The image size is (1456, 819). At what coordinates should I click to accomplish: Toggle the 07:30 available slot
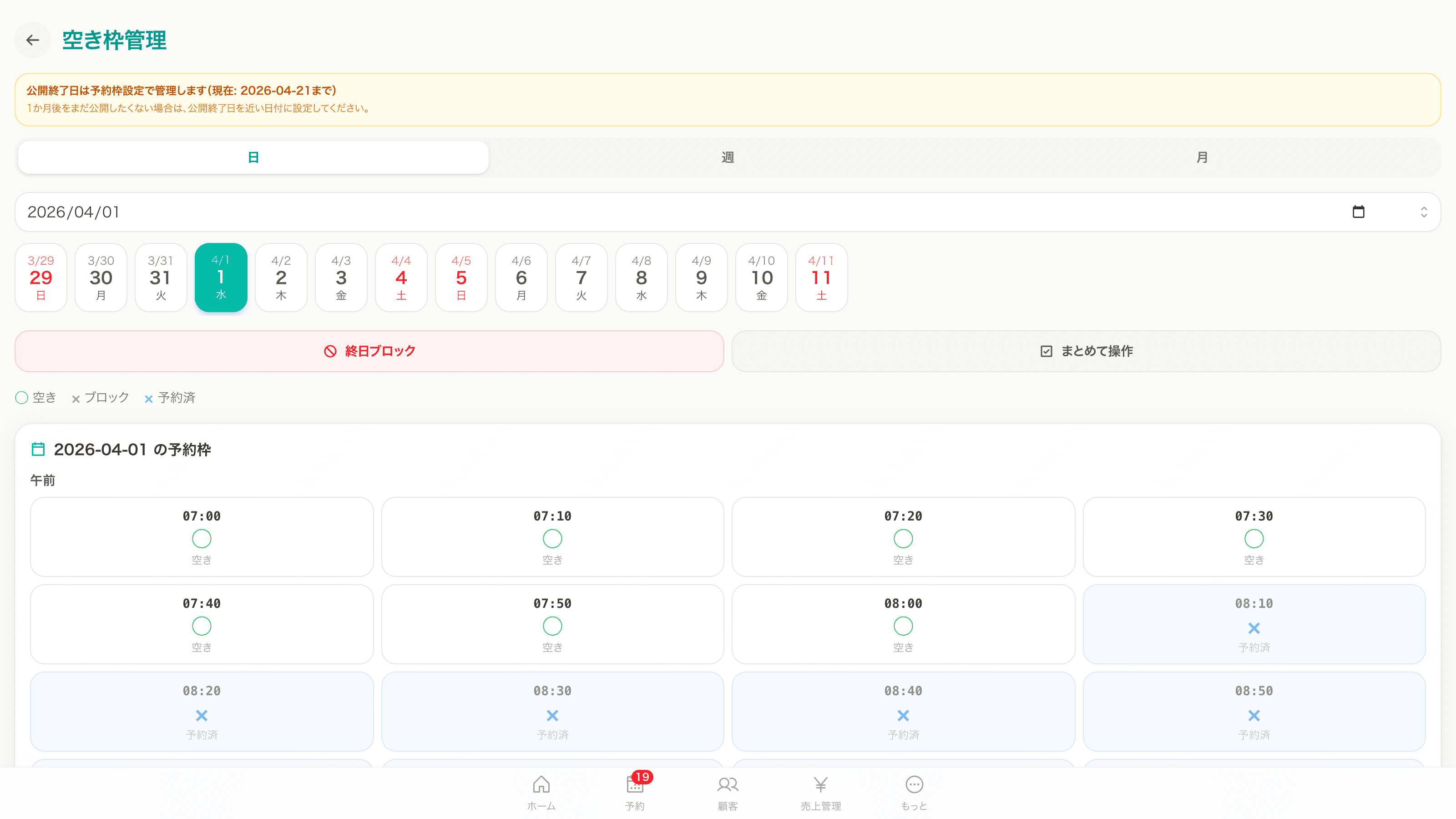tap(1254, 537)
